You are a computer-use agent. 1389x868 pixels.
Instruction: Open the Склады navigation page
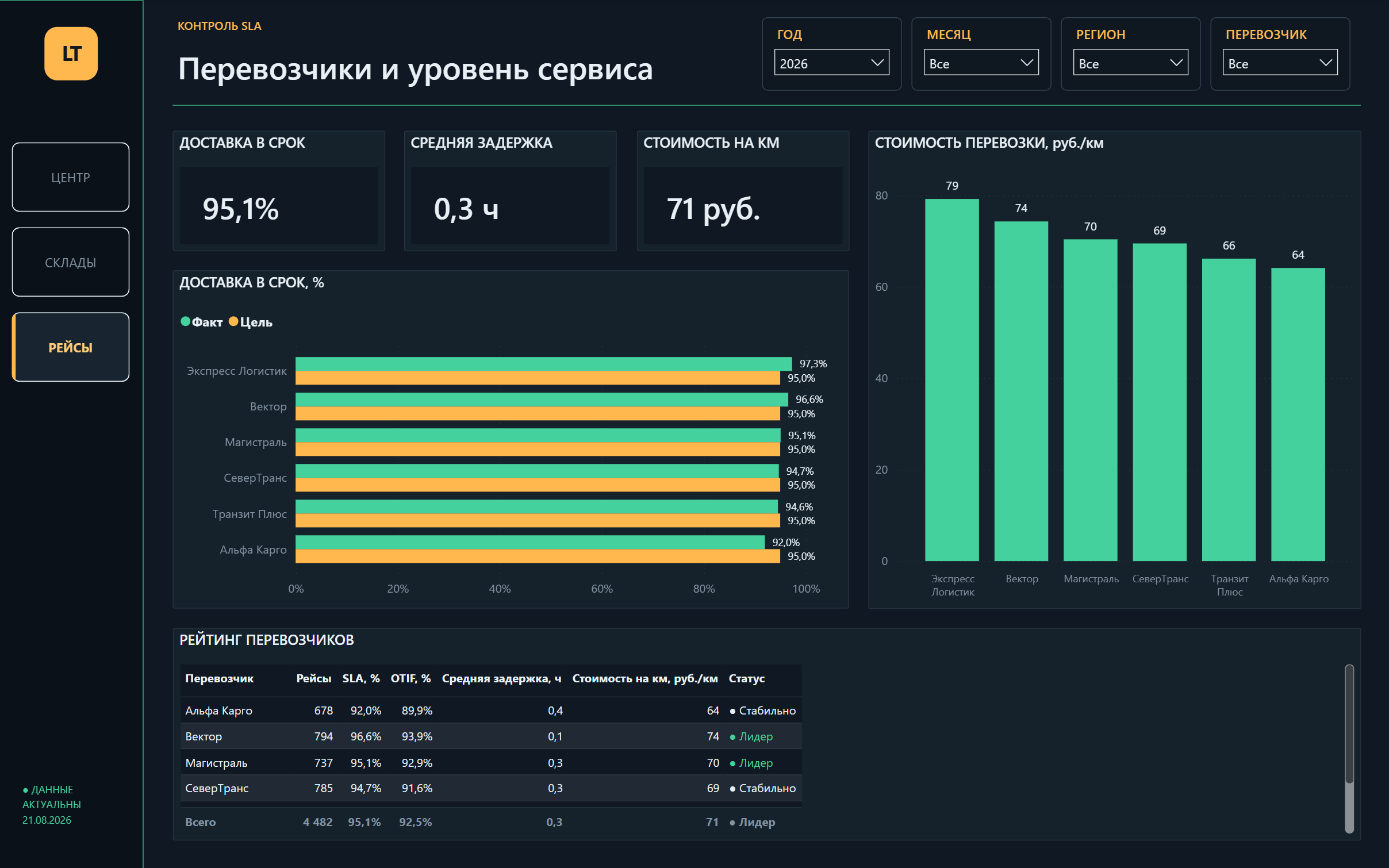coord(71,262)
